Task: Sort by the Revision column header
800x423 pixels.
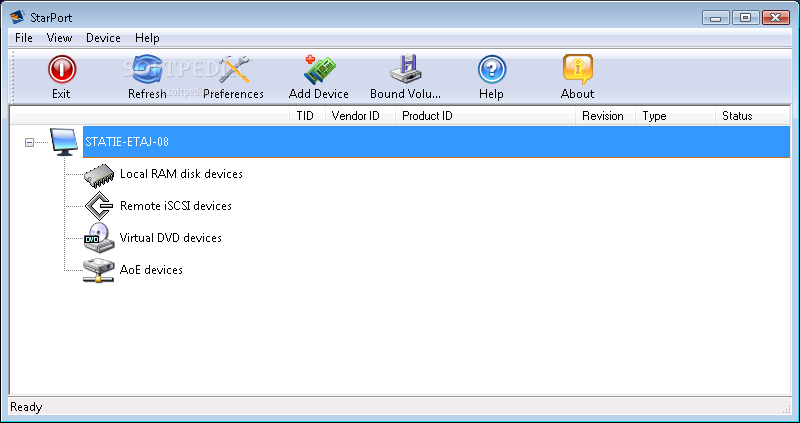Action: 605,116
